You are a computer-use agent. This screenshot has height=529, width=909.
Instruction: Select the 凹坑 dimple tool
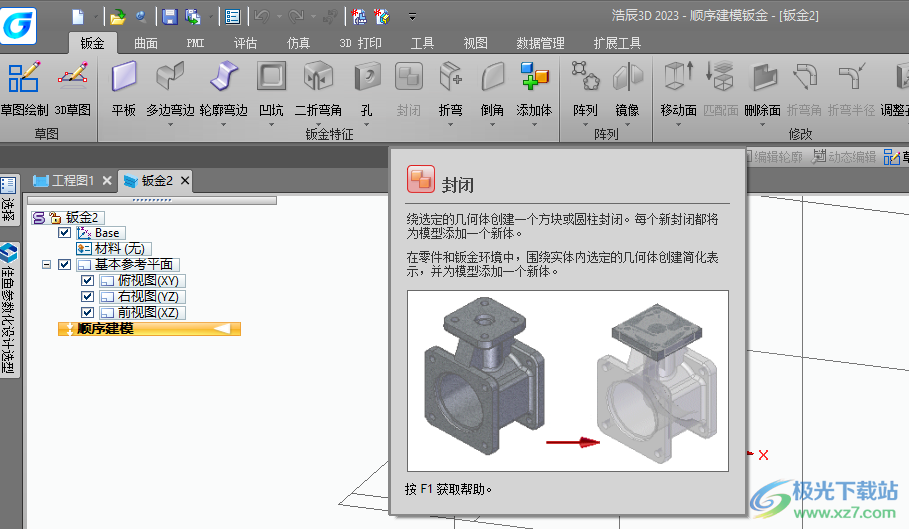point(271,88)
